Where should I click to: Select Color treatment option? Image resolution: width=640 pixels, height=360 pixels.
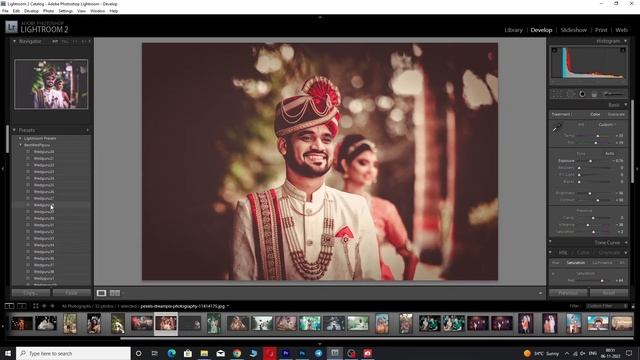click(595, 114)
